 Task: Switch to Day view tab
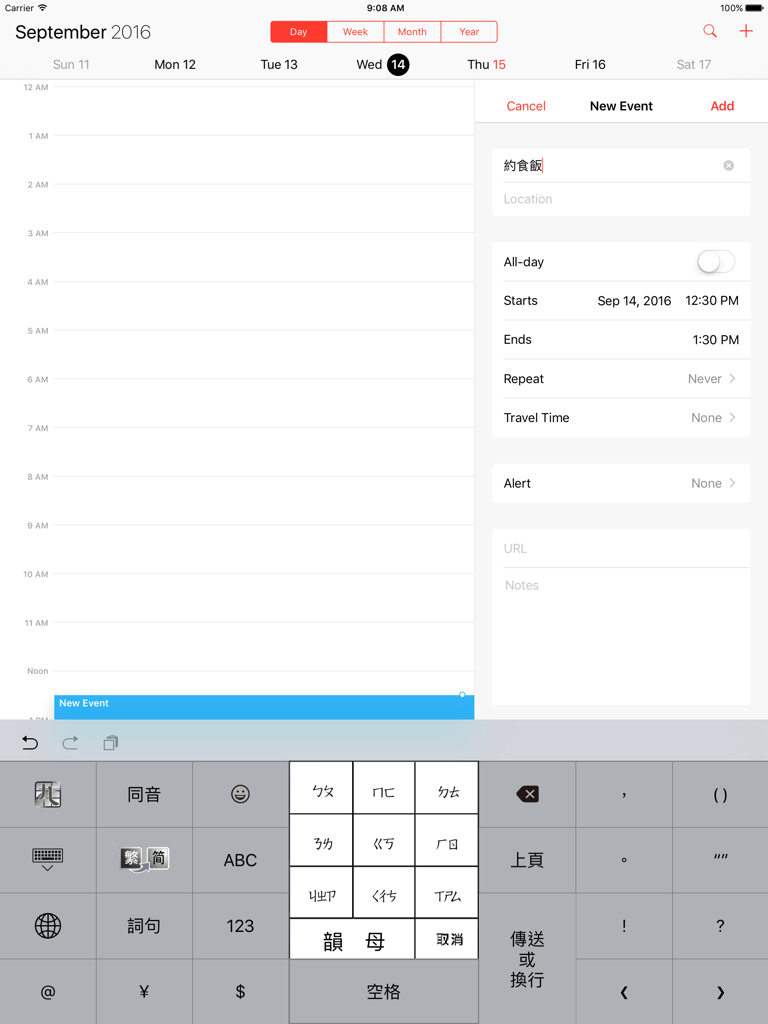(x=298, y=31)
